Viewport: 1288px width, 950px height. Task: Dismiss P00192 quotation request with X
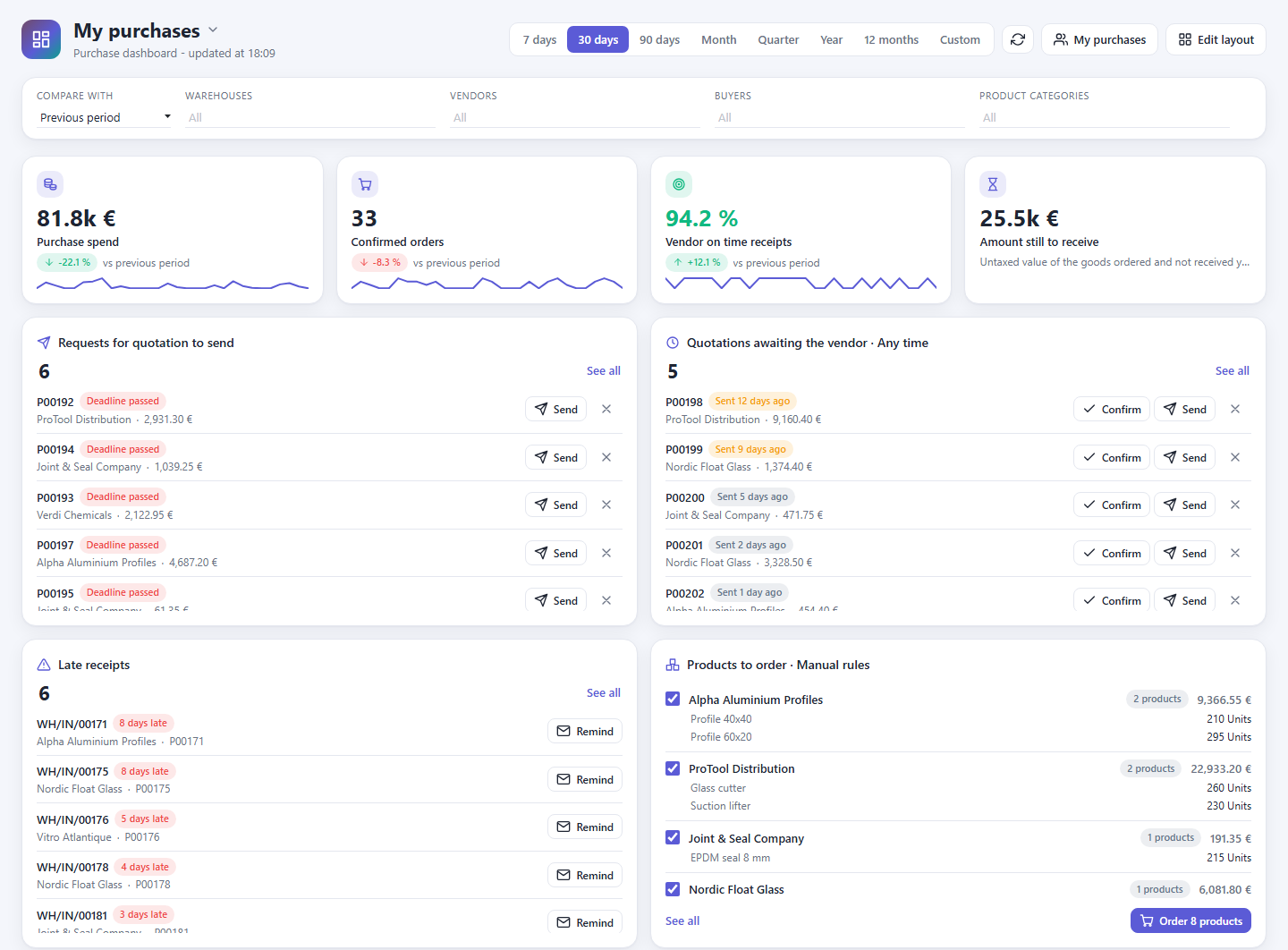coord(606,409)
